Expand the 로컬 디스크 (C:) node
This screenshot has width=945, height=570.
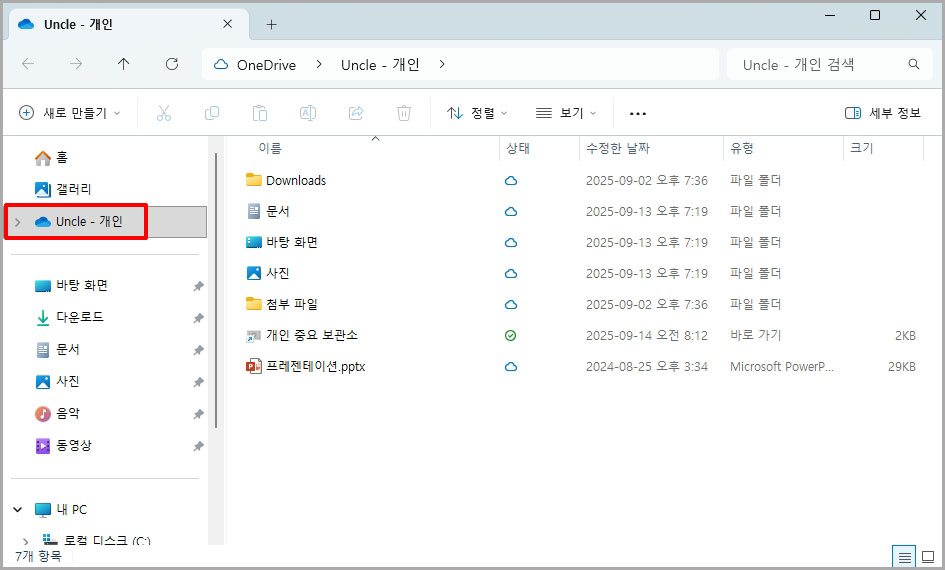(25, 541)
